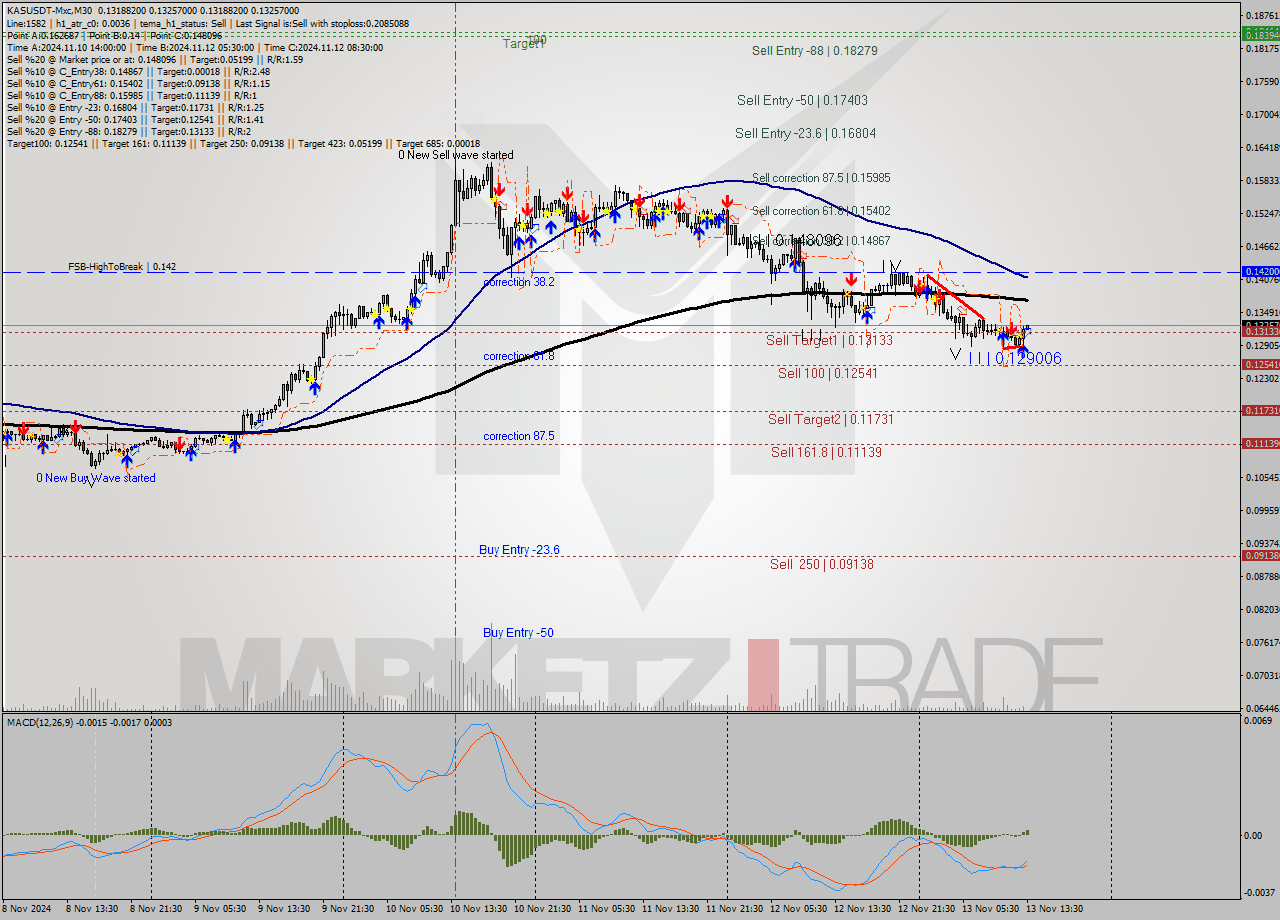The width and height of the screenshot is (1280, 920).
Task: Select the red 0.09138 price tag
Action: coord(1259,556)
